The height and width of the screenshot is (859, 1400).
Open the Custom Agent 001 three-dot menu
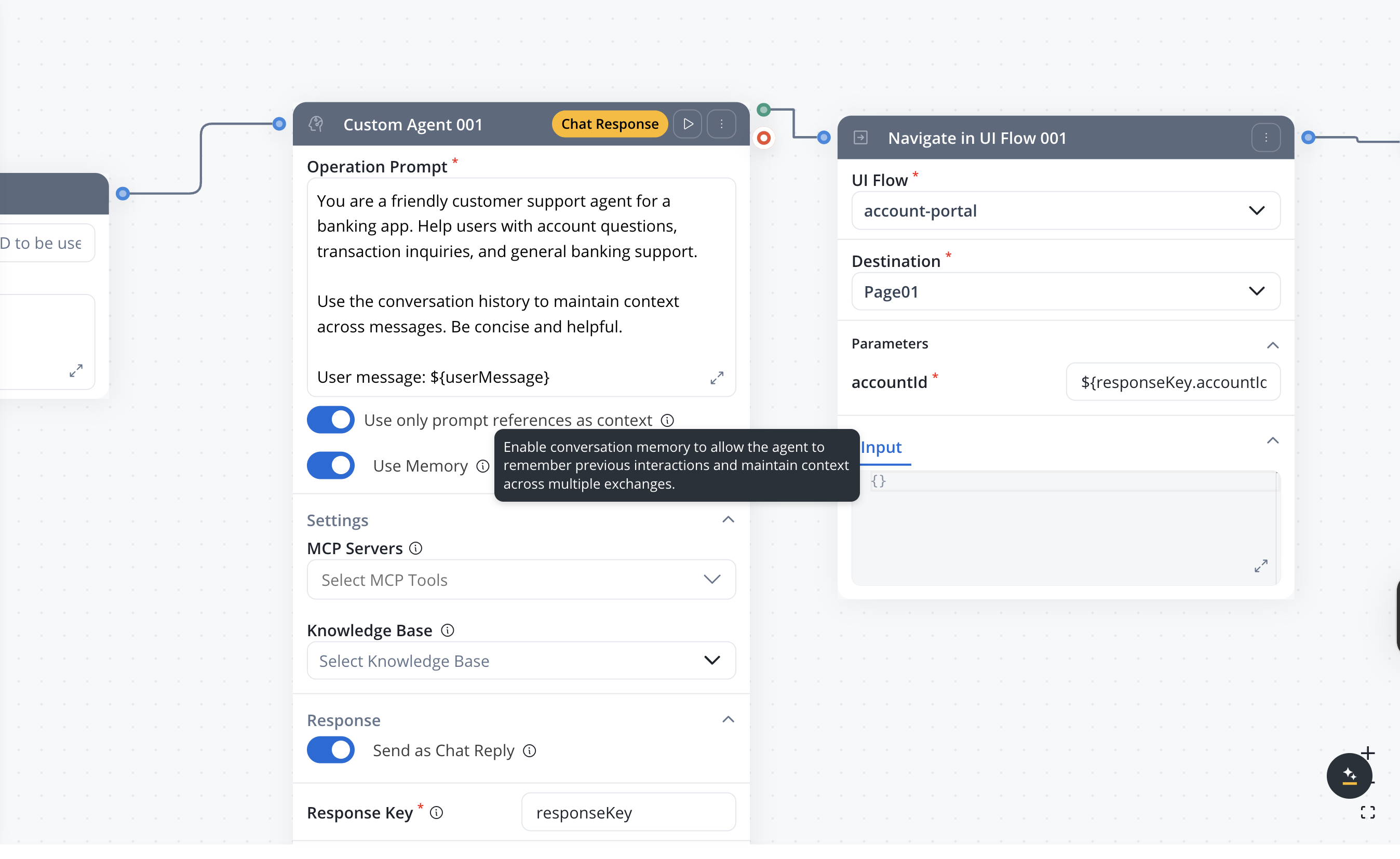(722, 124)
